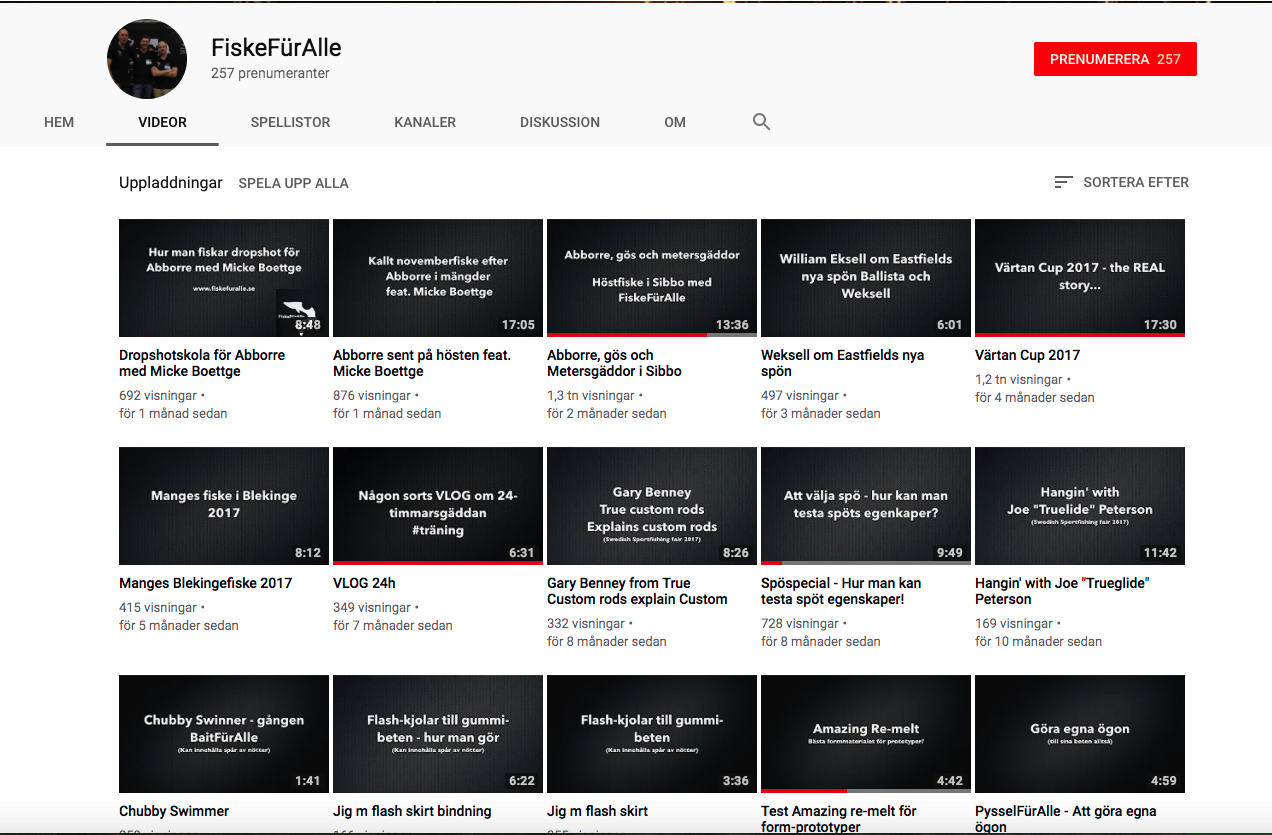The height and width of the screenshot is (835, 1272).
Task: Click title Abborre sent på hösten feat. Micke Boettge
Action: click(x=422, y=363)
